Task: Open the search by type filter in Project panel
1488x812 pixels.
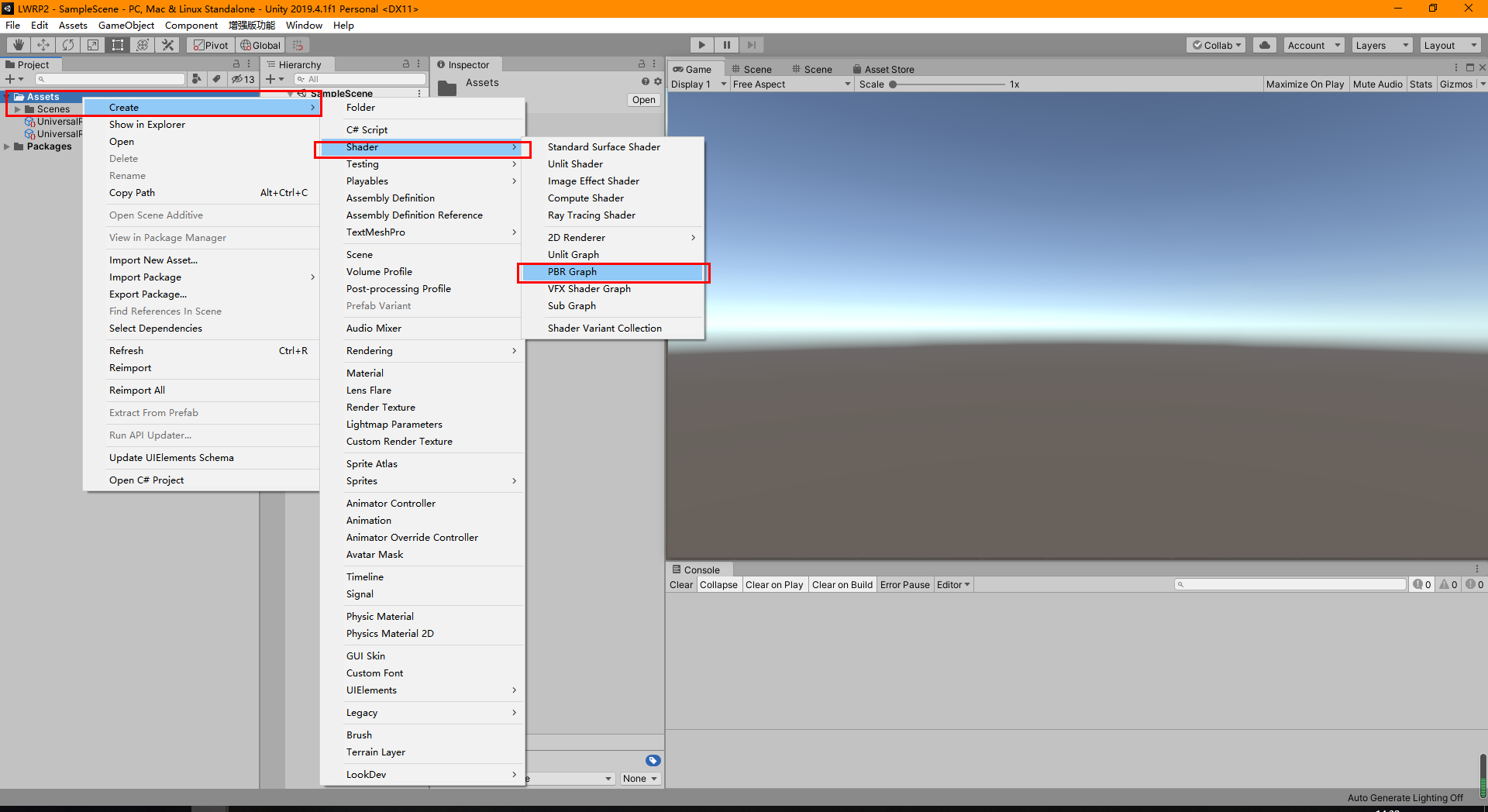Action: coord(197,78)
